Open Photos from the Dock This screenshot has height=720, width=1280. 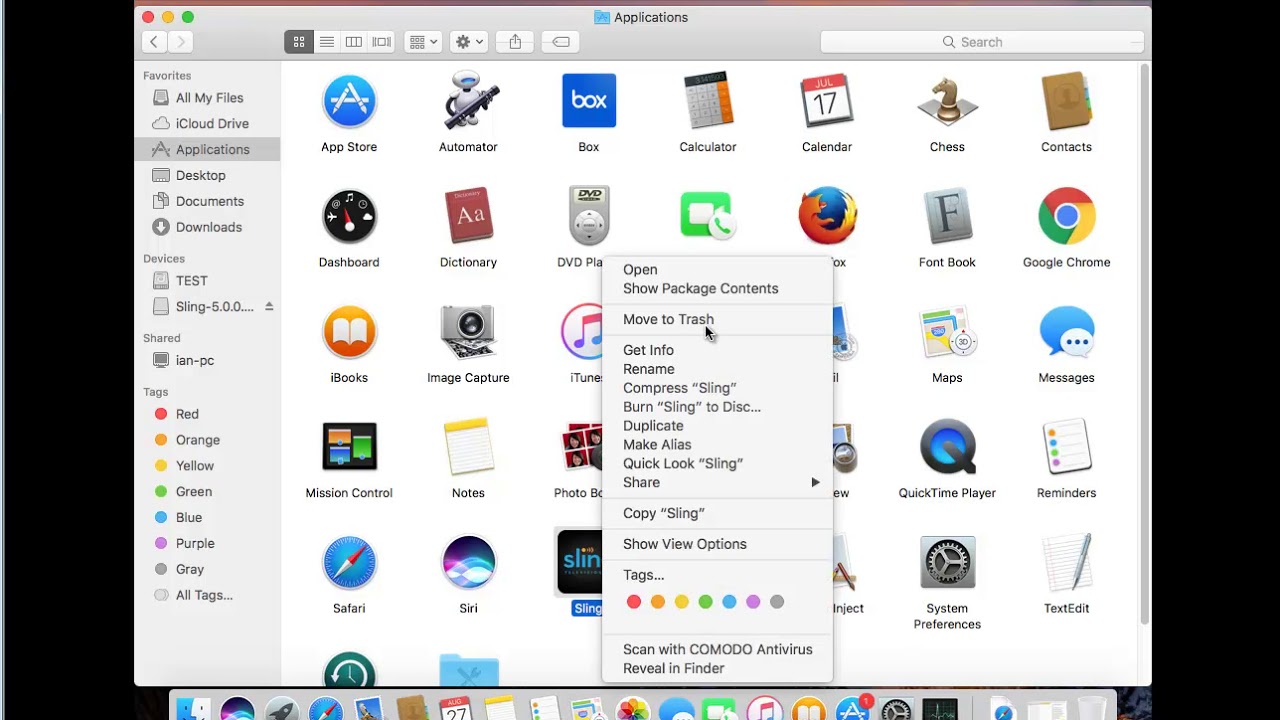tap(632, 709)
